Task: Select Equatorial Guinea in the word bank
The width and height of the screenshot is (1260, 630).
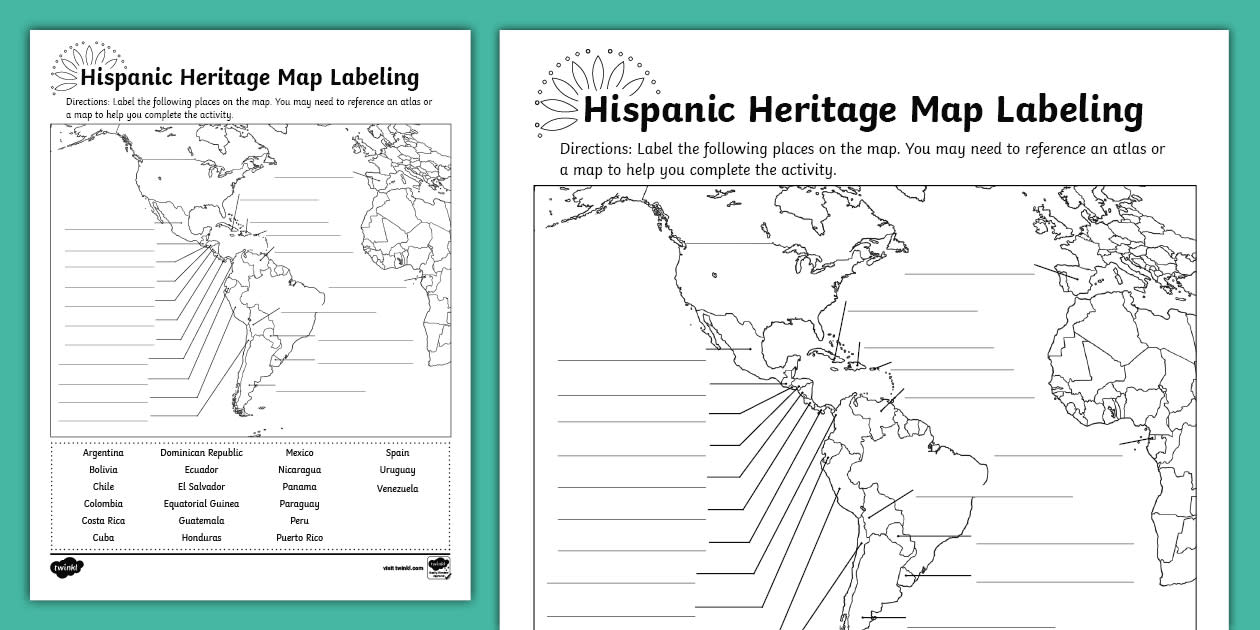Action: [x=202, y=504]
